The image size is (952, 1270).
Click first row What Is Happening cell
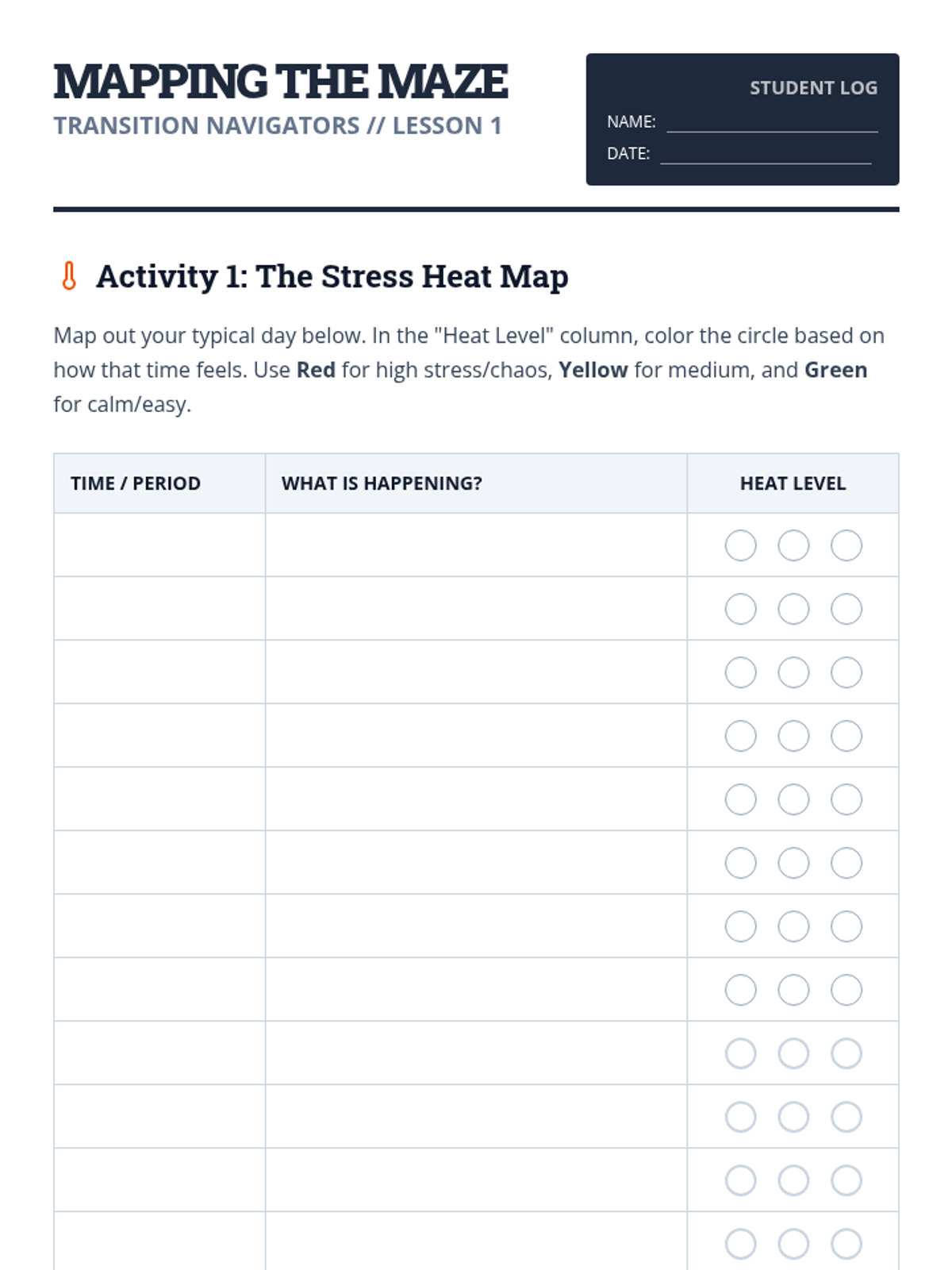[476, 545]
